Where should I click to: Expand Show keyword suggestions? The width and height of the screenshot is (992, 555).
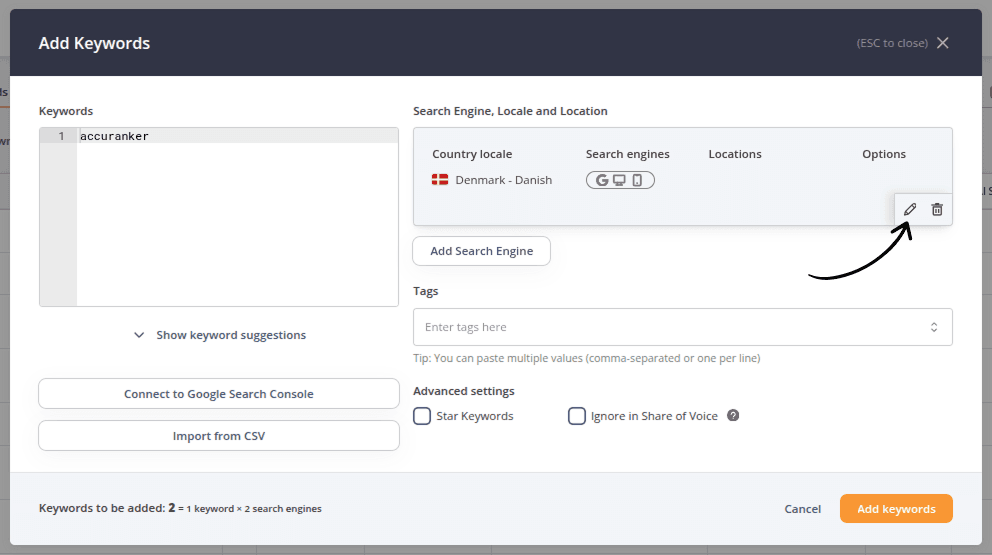pyautogui.click(x=219, y=335)
